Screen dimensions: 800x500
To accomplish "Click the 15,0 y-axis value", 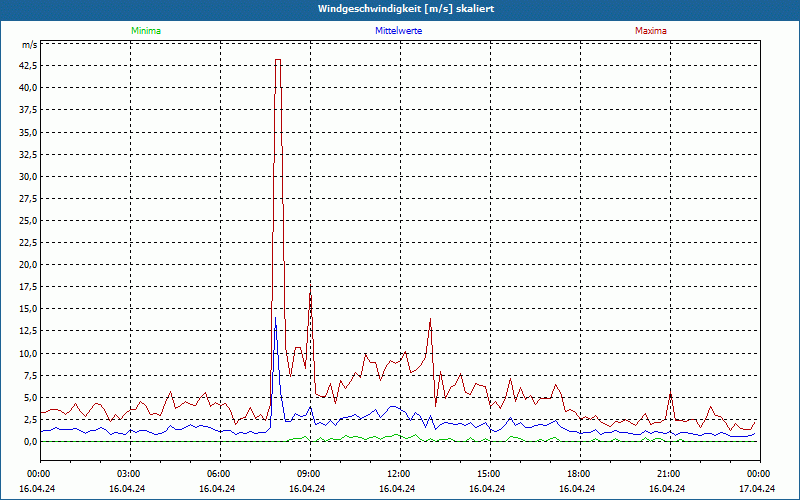I will click(x=28, y=309).
